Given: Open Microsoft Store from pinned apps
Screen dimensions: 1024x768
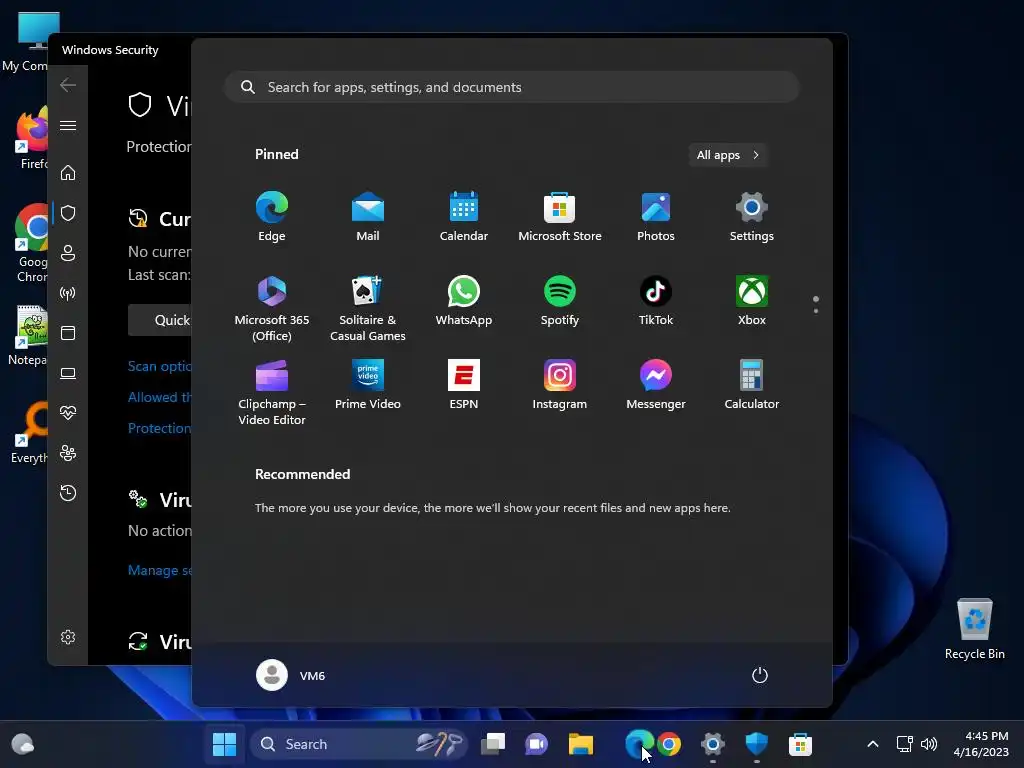Looking at the screenshot, I should point(560,217).
